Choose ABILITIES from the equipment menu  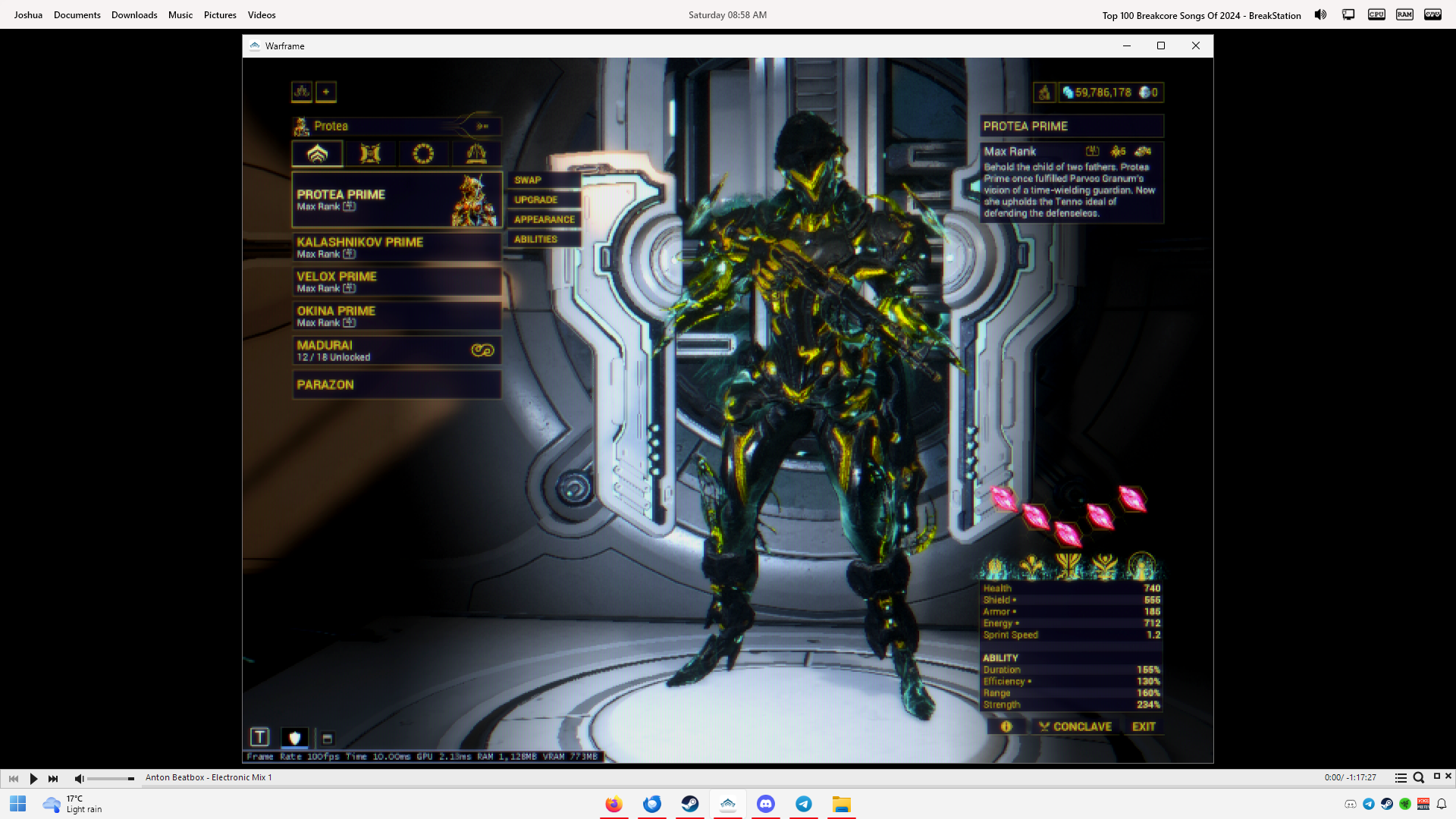pyautogui.click(x=544, y=239)
